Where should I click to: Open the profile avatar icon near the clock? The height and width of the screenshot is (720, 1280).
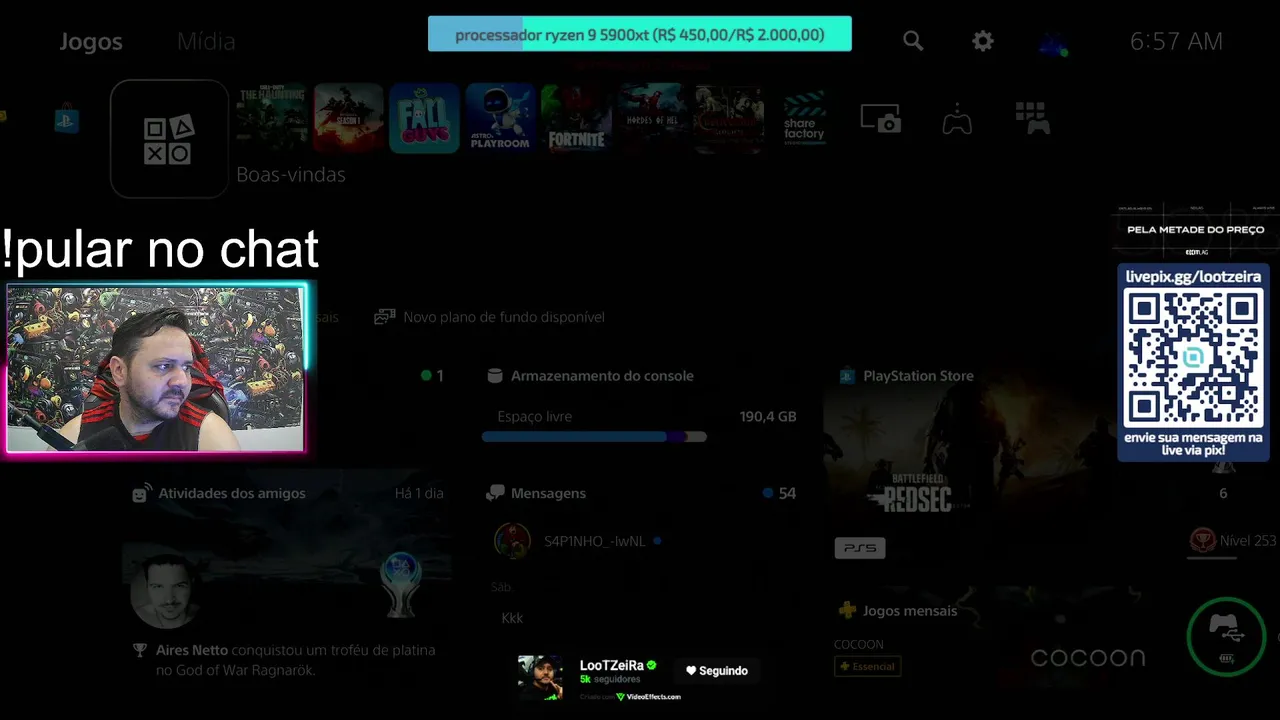(x=1053, y=42)
